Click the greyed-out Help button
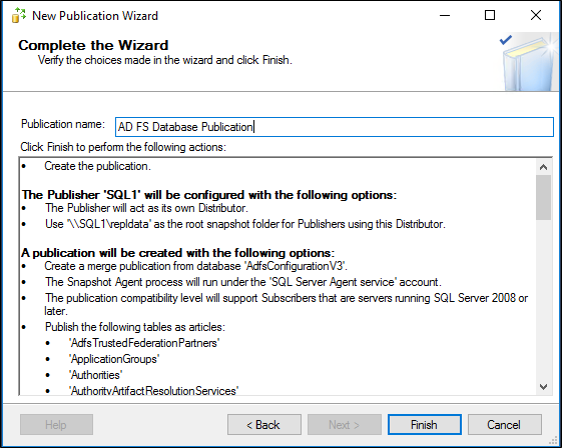This screenshot has height=448, width=562. click(56, 425)
